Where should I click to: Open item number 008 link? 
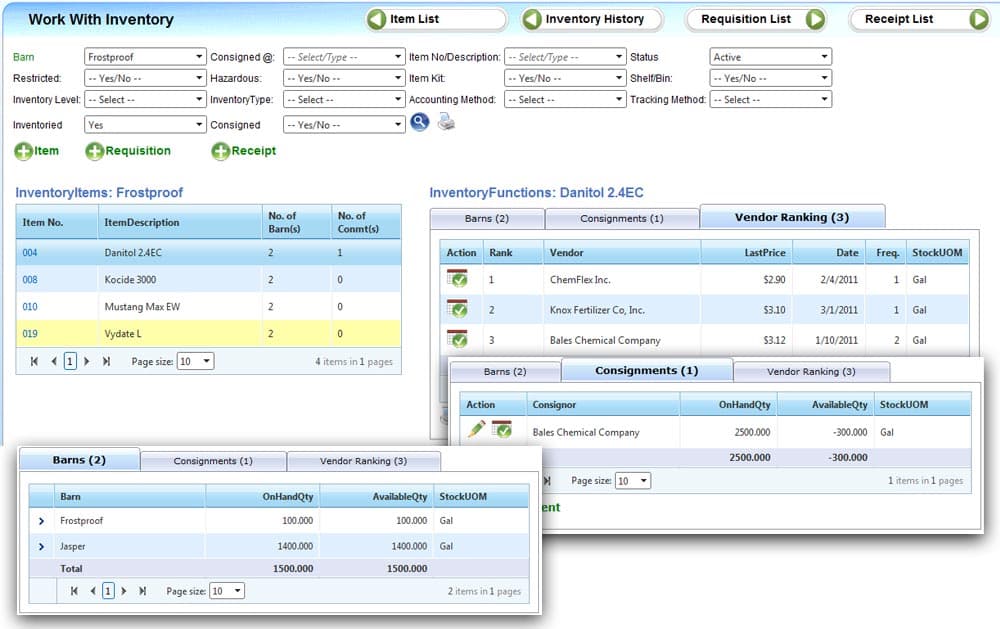coord(30,280)
